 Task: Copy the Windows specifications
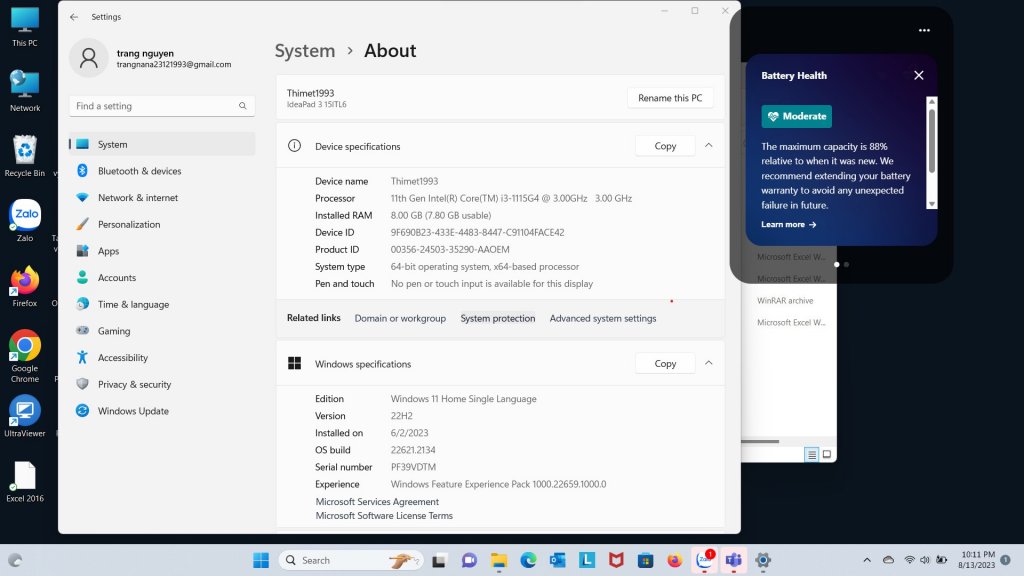click(x=665, y=364)
